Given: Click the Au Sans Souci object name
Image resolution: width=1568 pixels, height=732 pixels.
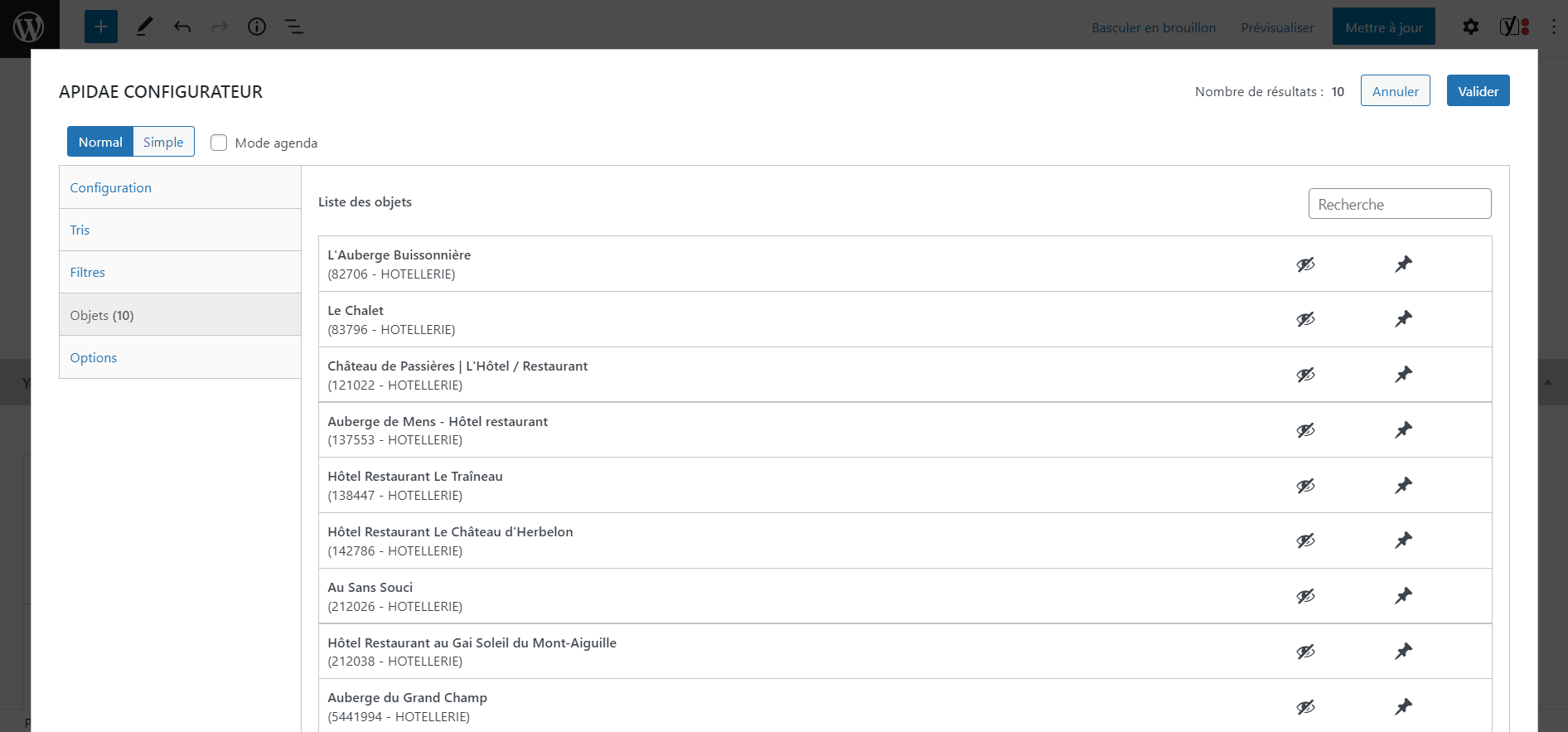Looking at the screenshot, I should pyautogui.click(x=370, y=587).
